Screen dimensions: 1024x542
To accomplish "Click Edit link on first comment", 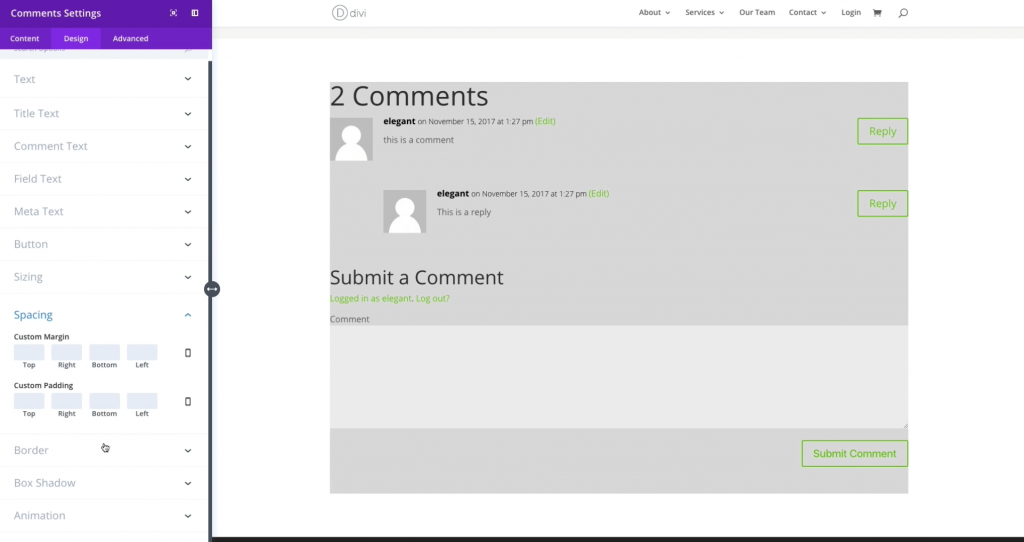I will pyautogui.click(x=545, y=121).
